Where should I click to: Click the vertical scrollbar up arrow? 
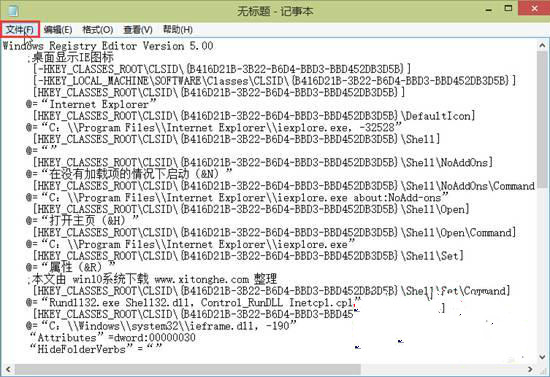(542, 45)
